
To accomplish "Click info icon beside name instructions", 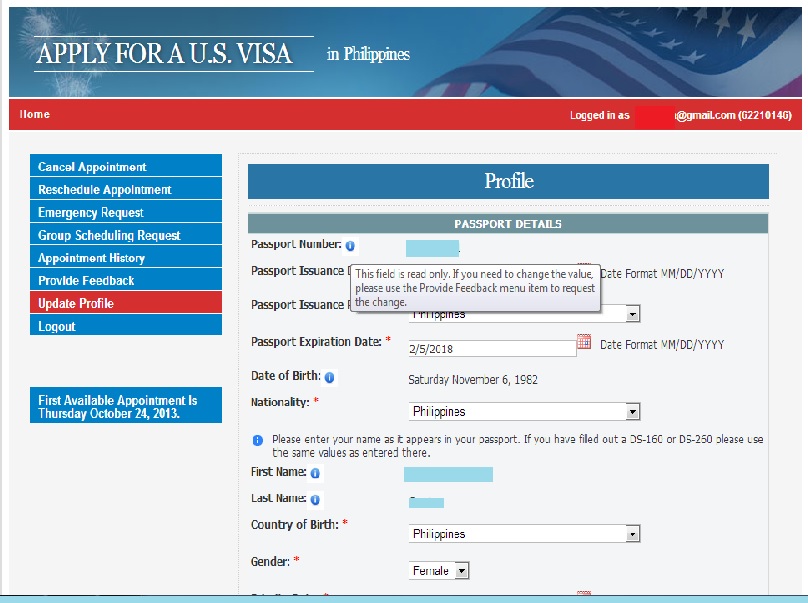I will pos(258,440).
